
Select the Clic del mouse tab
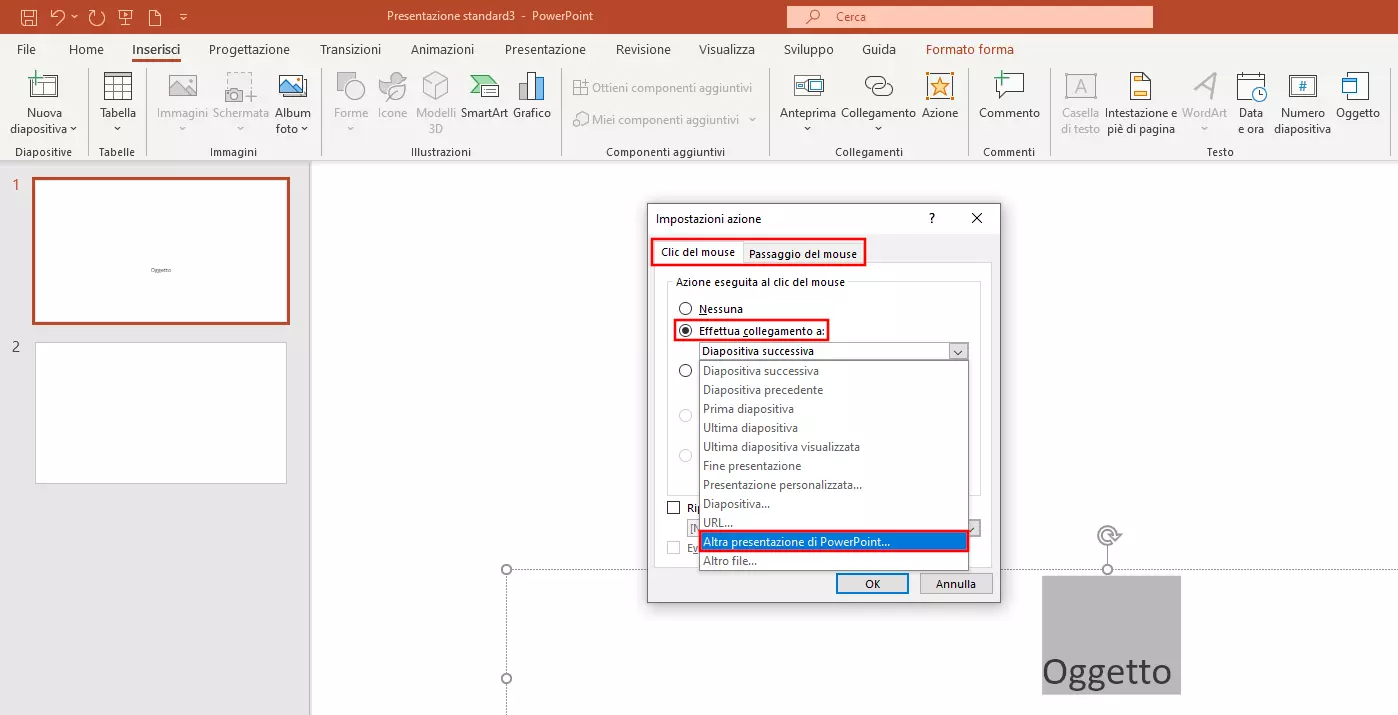click(x=698, y=252)
